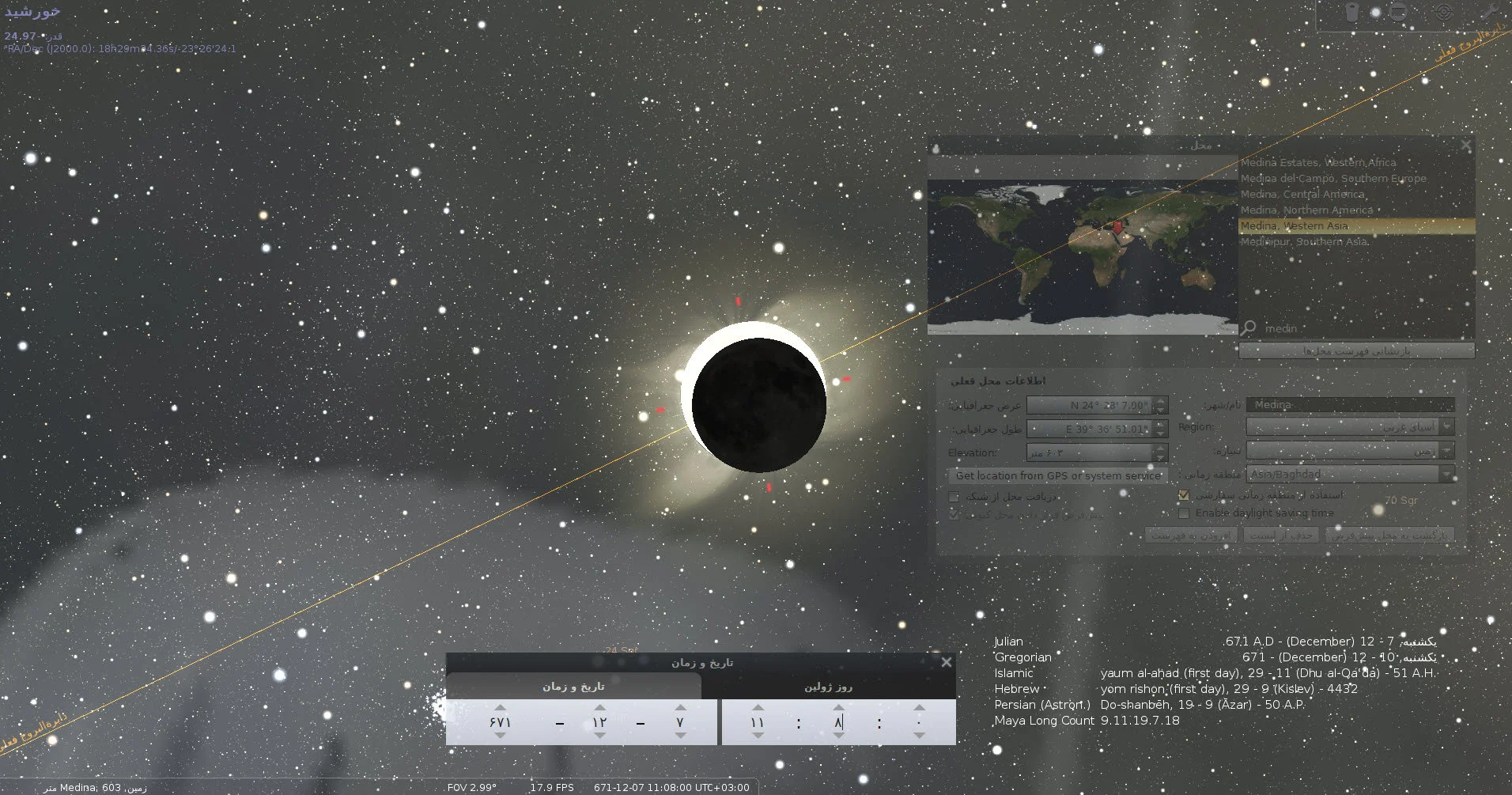The height and width of the screenshot is (795, 1512).
Task: Switch to the date and time (تاریخ و زمان) tab
Action: click(573, 687)
